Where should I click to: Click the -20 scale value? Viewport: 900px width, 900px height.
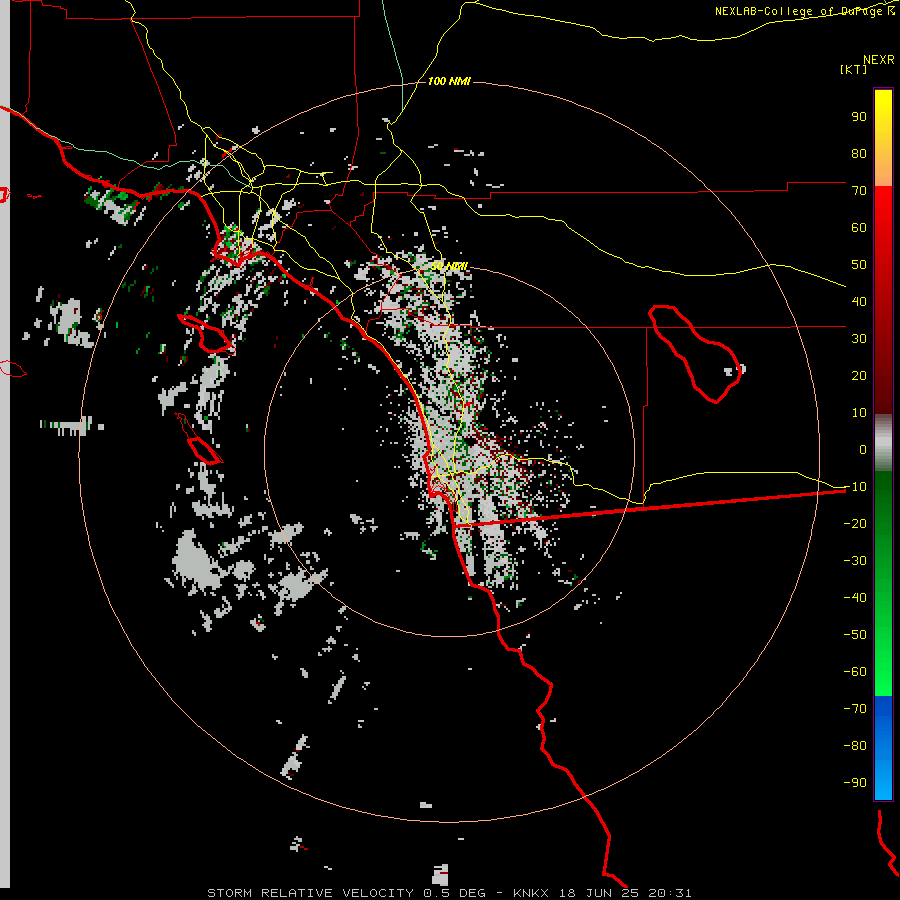pyautogui.click(x=855, y=523)
